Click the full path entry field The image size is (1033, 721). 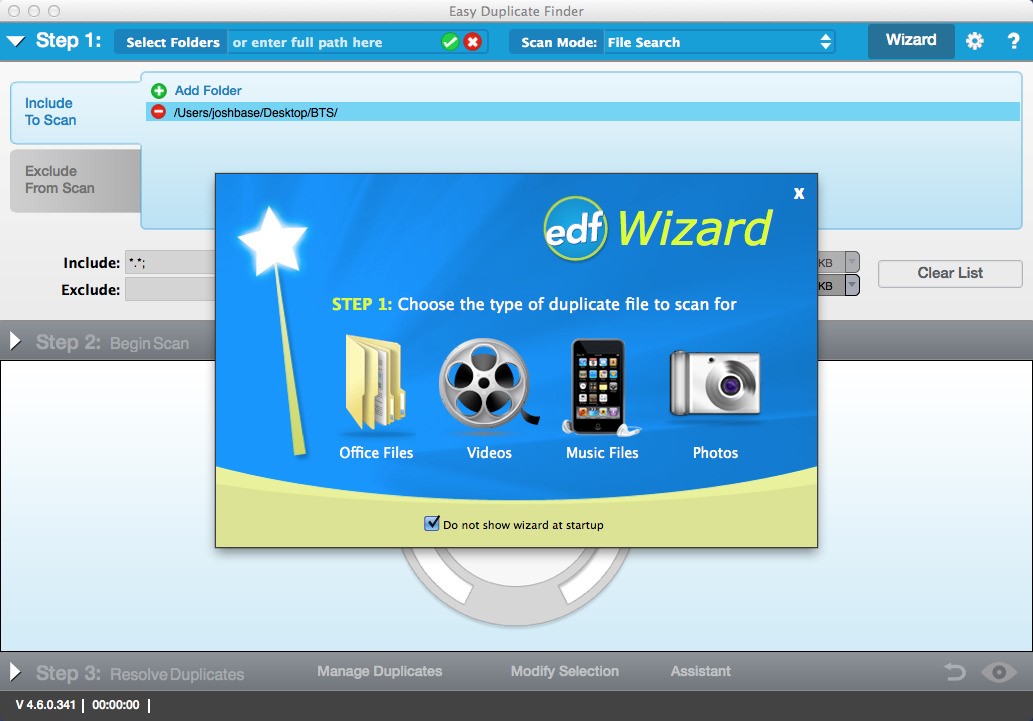333,42
